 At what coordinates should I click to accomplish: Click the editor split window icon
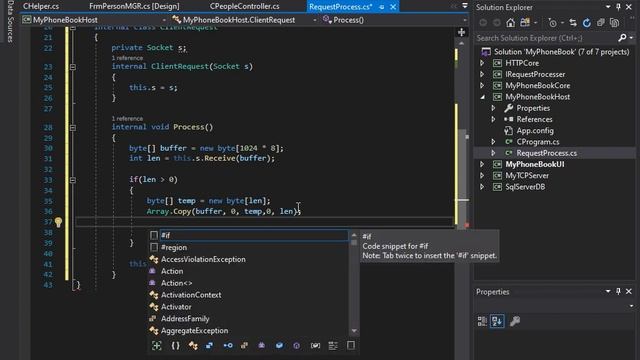click(x=461, y=32)
